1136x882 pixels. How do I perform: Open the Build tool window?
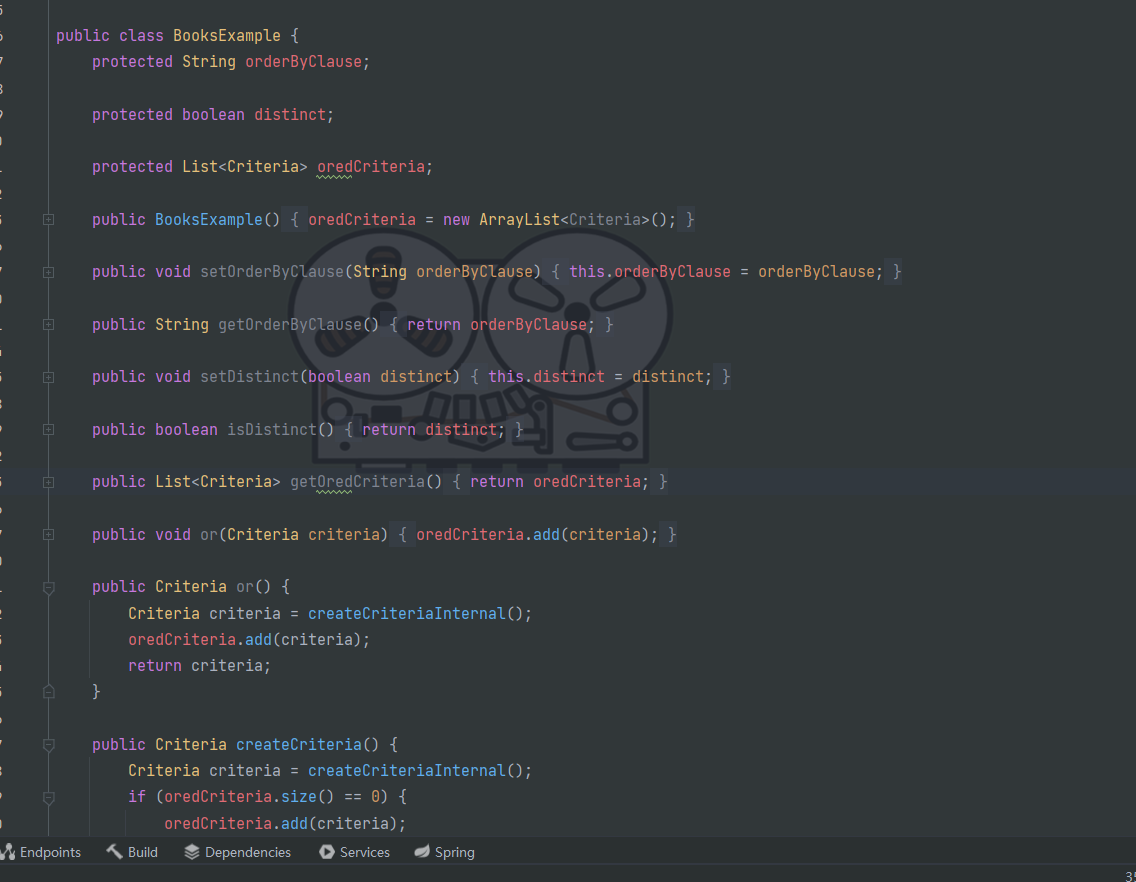click(x=133, y=852)
